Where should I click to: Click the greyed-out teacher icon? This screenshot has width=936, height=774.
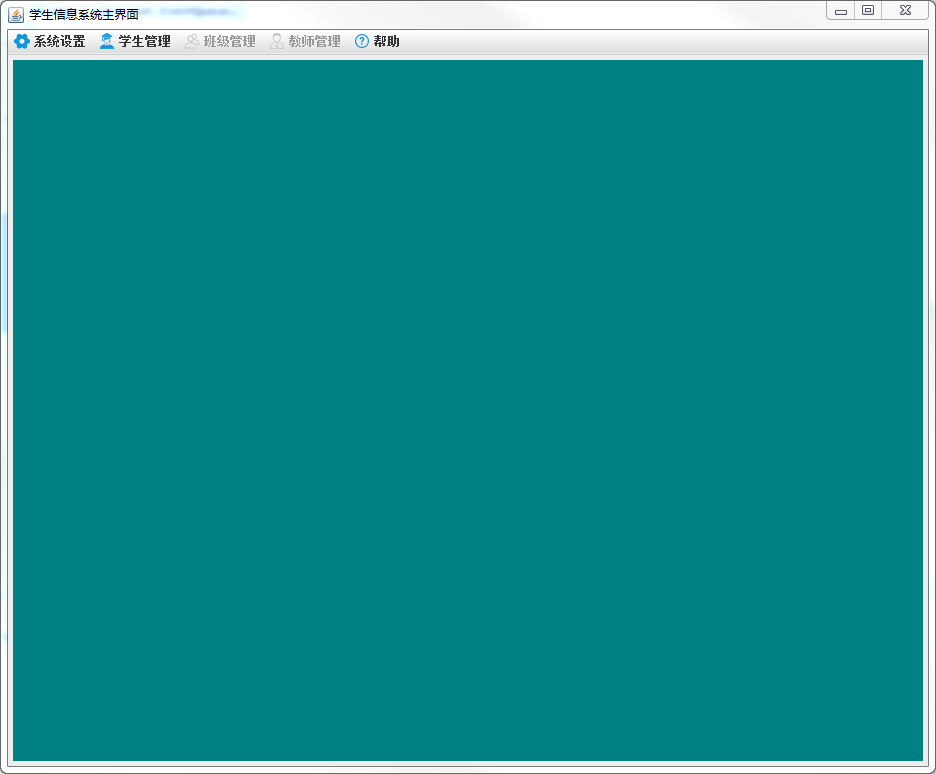click(276, 41)
